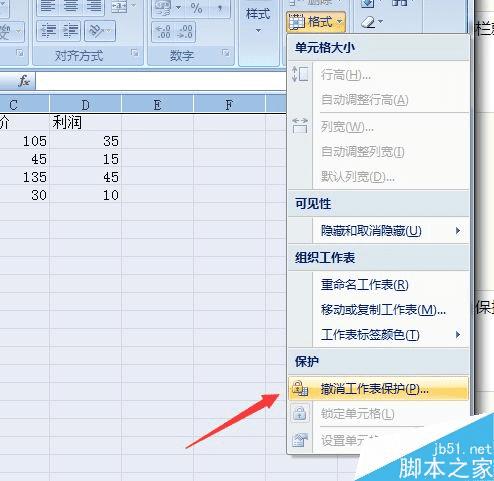494x481 pixels.
Task: Select the cell containing 利润
Action: [x=86, y=123]
